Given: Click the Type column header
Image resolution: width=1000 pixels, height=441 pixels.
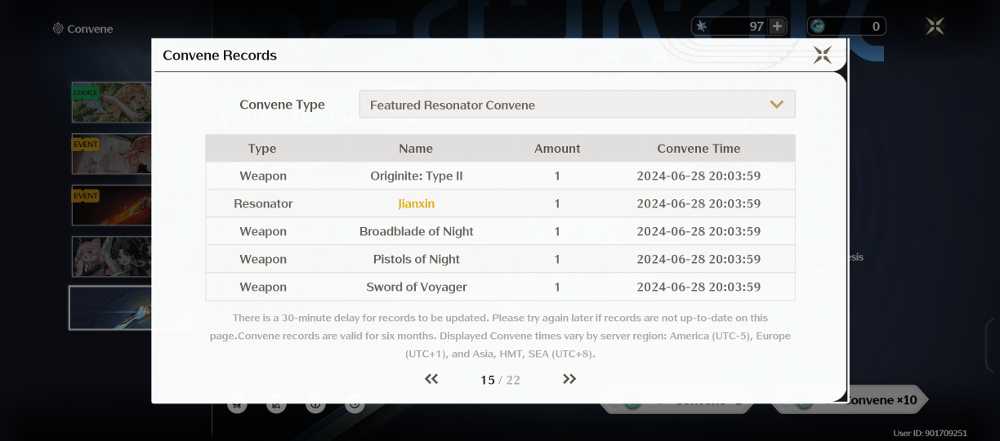Looking at the screenshot, I should click(262, 149).
